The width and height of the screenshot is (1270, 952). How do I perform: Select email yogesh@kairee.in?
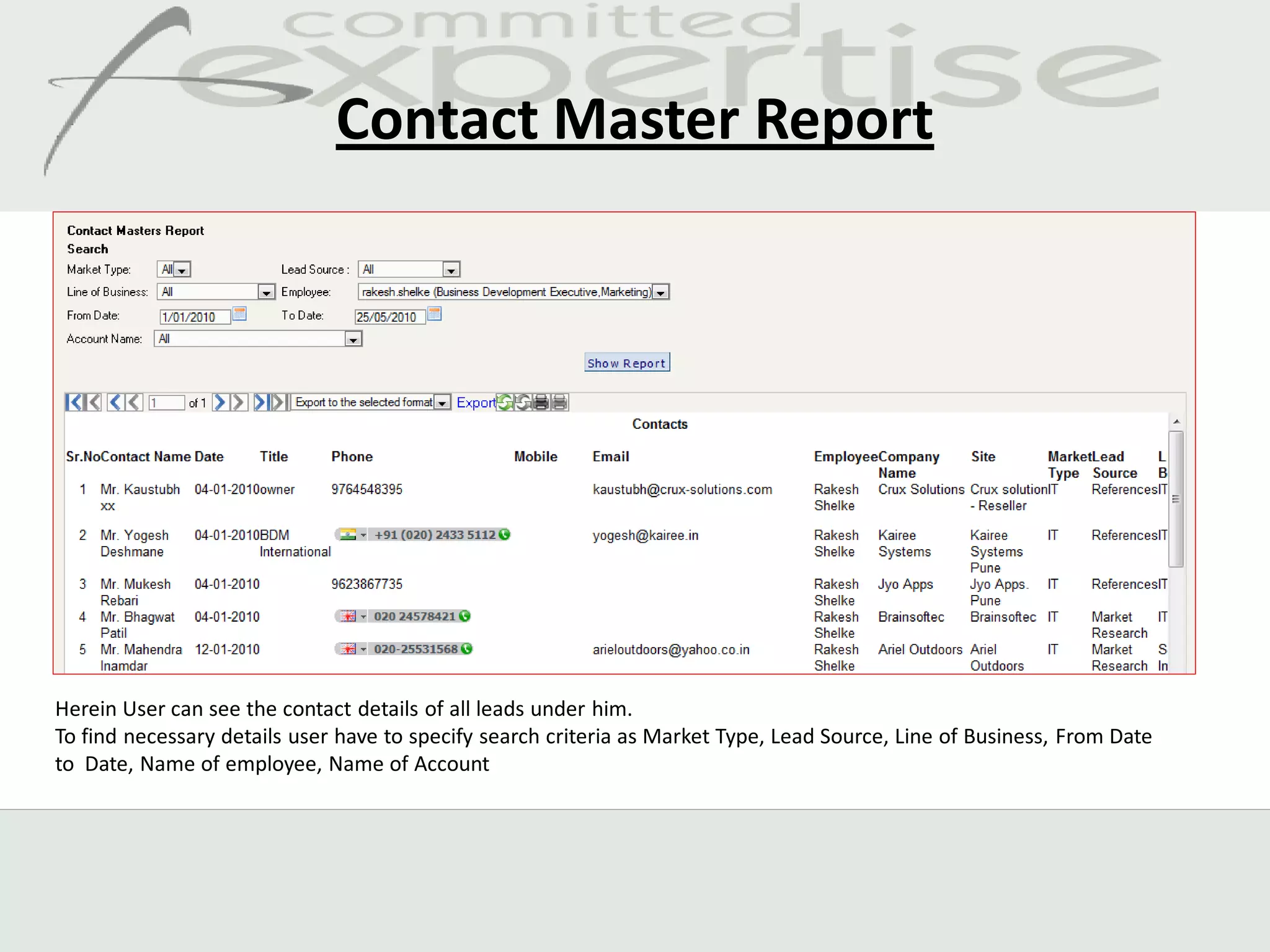point(645,535)
